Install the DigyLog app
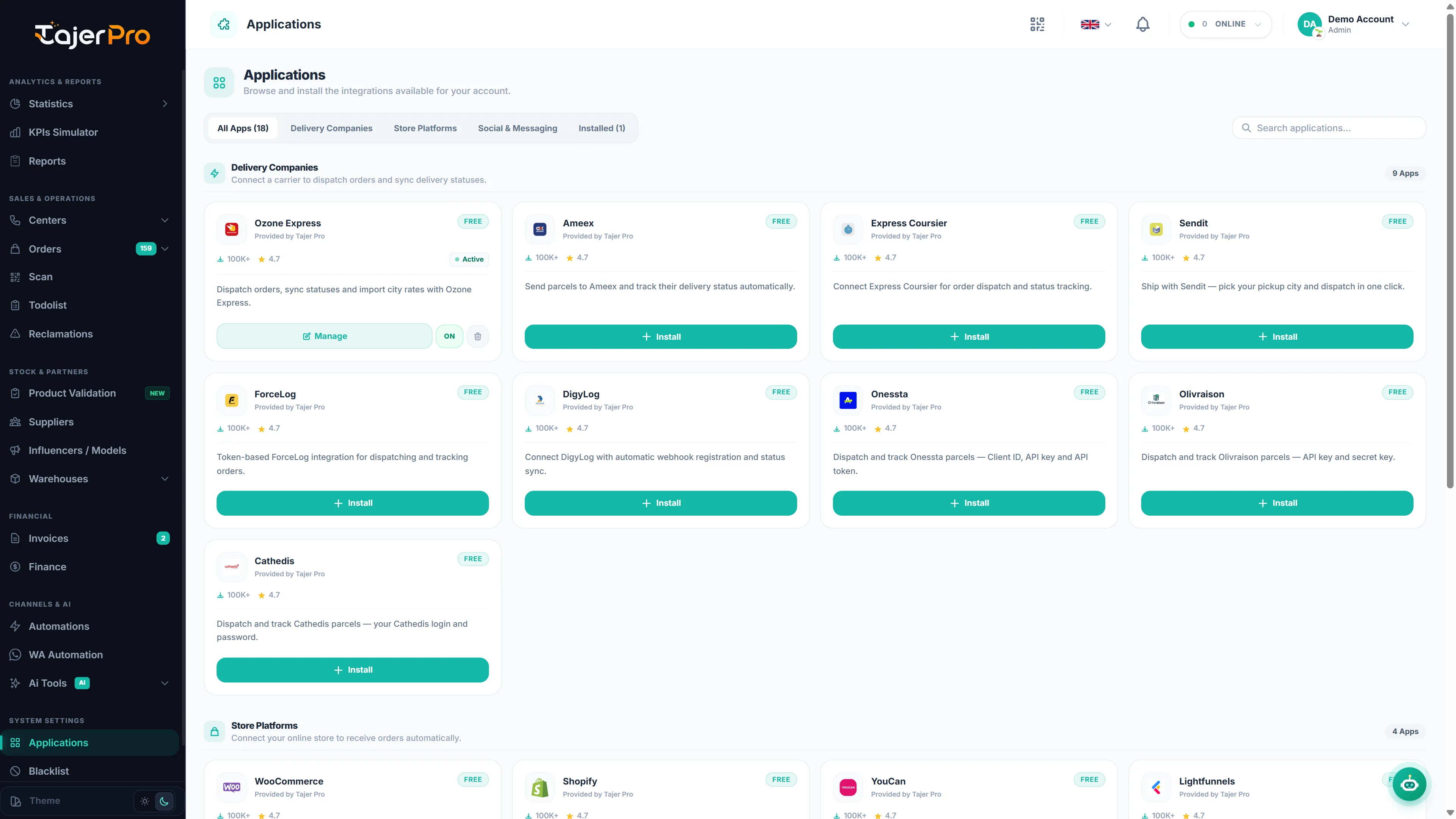This screenshot has height=819, width=1456. [661, 503]
